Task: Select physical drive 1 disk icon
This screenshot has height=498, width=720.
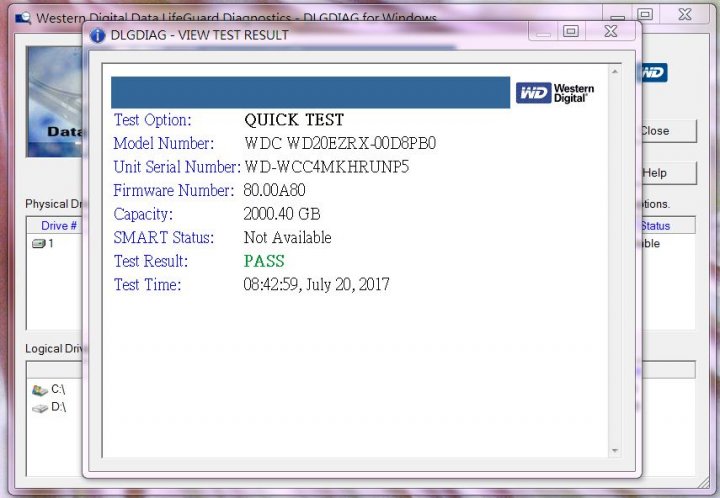Action: (x=38, y=243)
